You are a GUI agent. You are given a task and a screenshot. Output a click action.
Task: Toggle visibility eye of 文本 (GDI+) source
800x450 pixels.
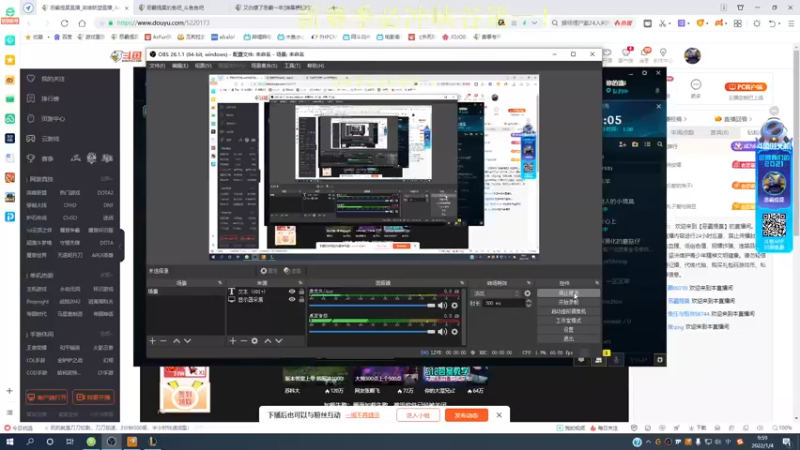pyautogui.click(x=292, y=291)
